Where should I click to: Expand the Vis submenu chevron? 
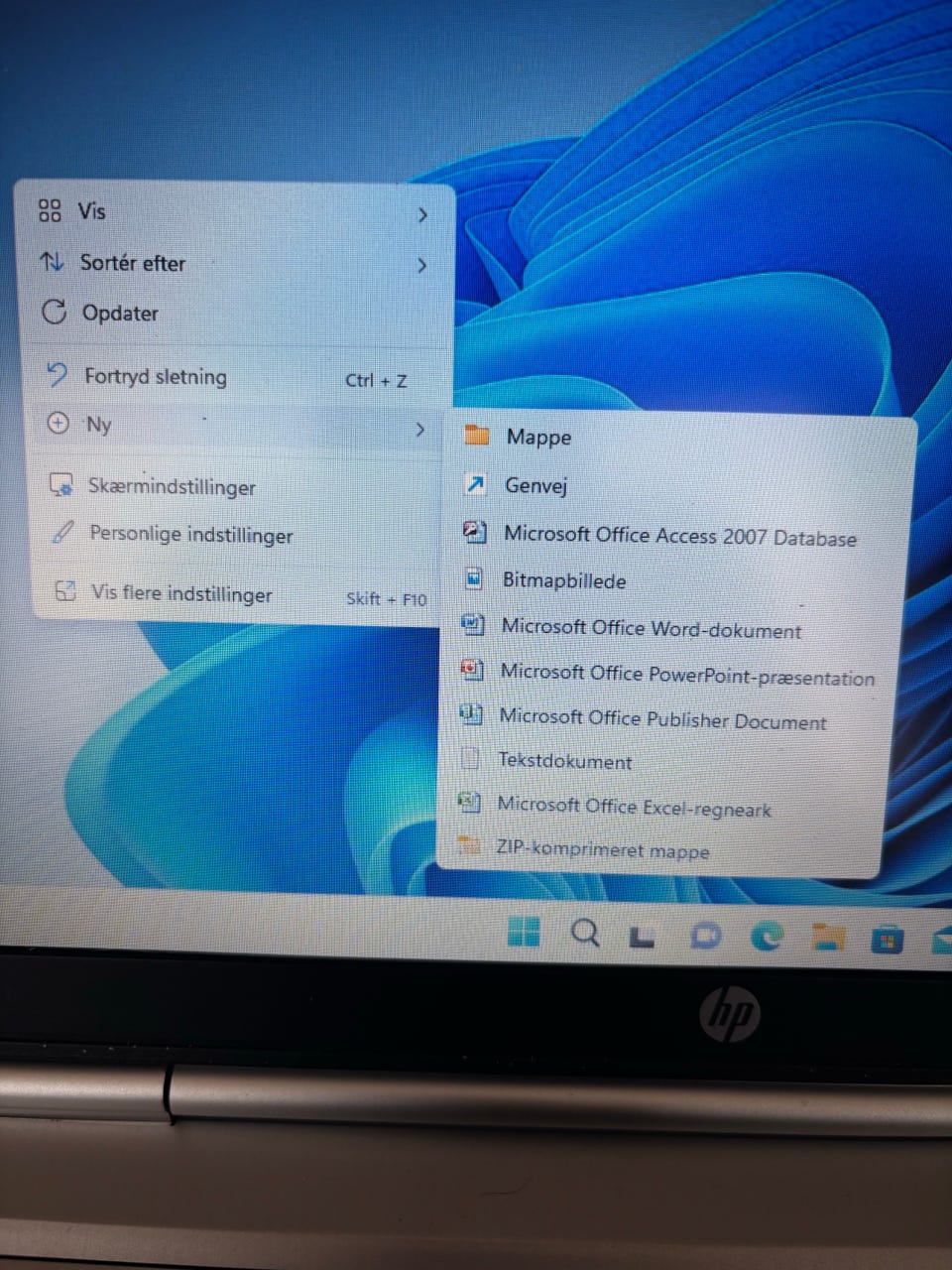click(422, 214)
